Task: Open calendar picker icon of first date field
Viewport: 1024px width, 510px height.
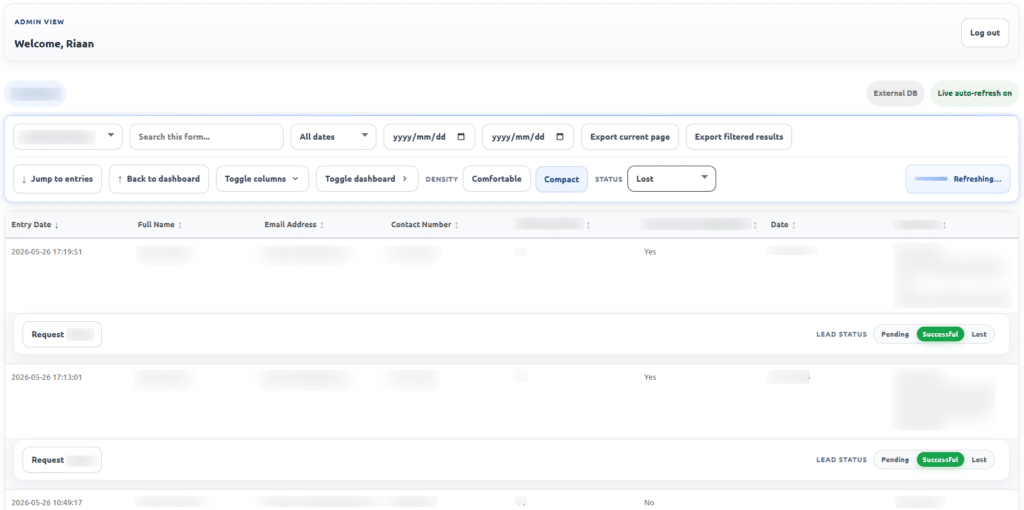Action: point(462,137)
